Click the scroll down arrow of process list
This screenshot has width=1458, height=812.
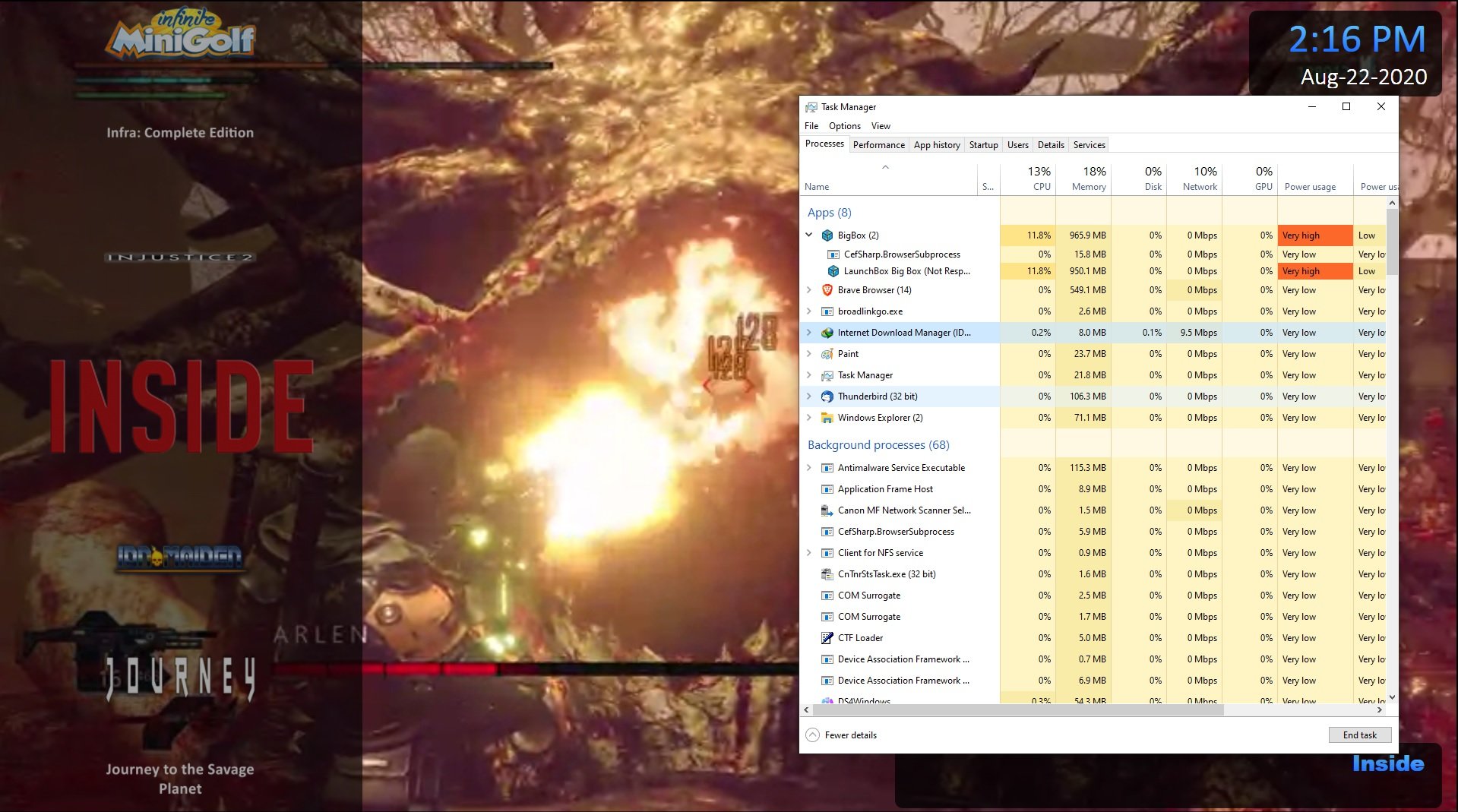click(x=1392, y=697)
